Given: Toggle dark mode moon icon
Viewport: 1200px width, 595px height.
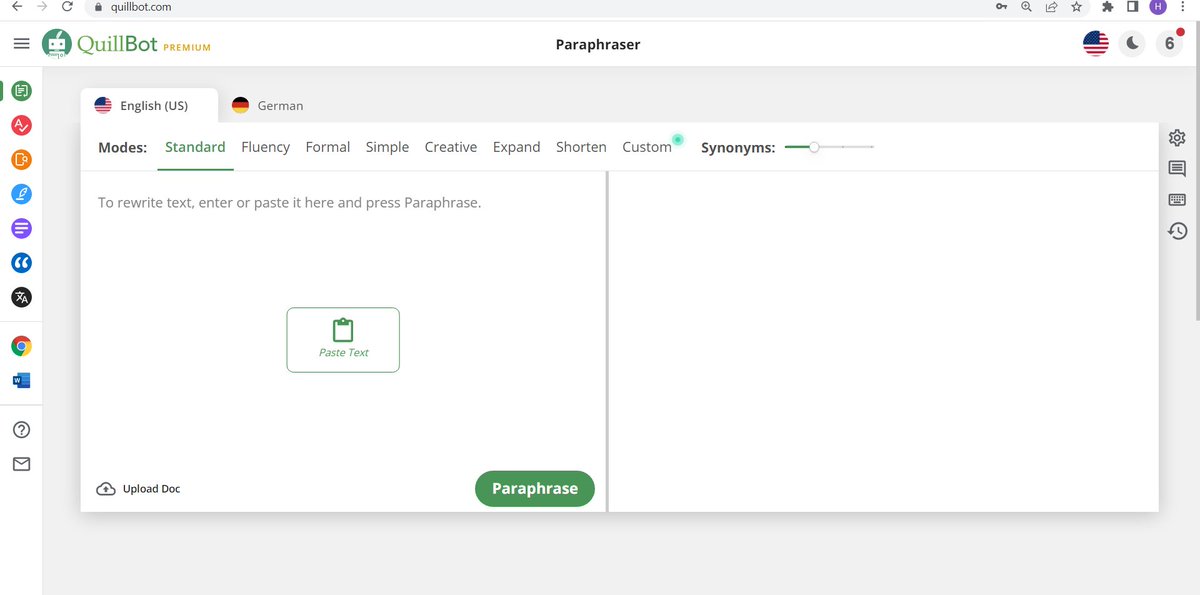Looking at the screenshot, I should [1132, 44].
